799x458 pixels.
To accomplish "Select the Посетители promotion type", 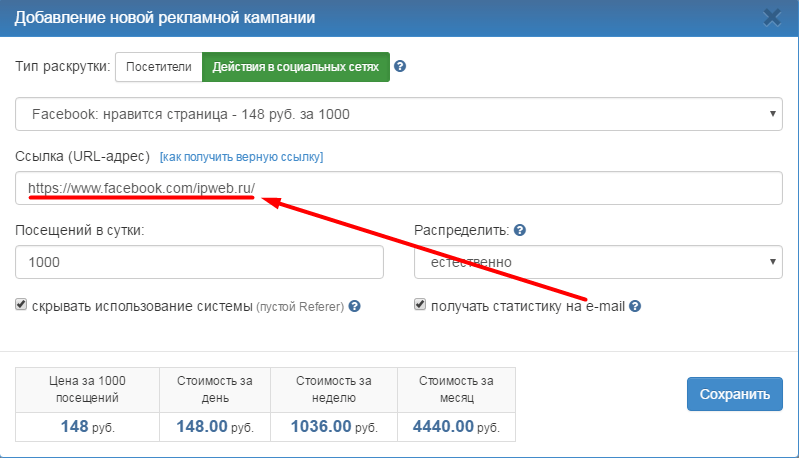I will [158, 67].
